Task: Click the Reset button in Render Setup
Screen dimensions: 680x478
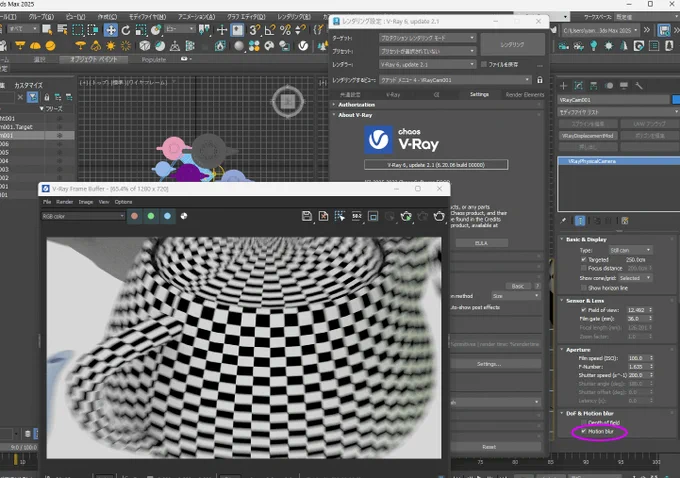Action: (489, 447)
